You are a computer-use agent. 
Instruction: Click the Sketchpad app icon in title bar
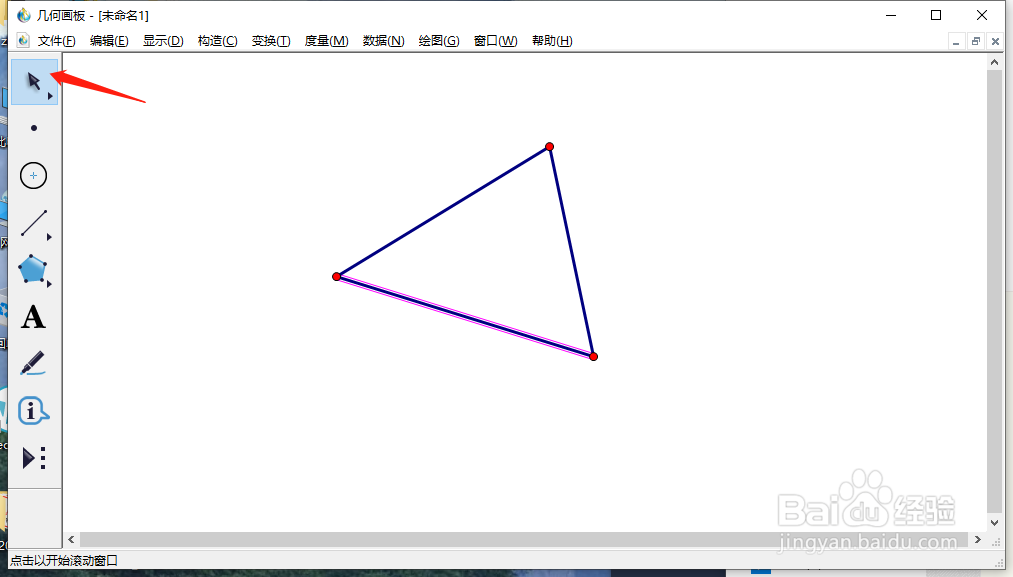click(24, 15)
